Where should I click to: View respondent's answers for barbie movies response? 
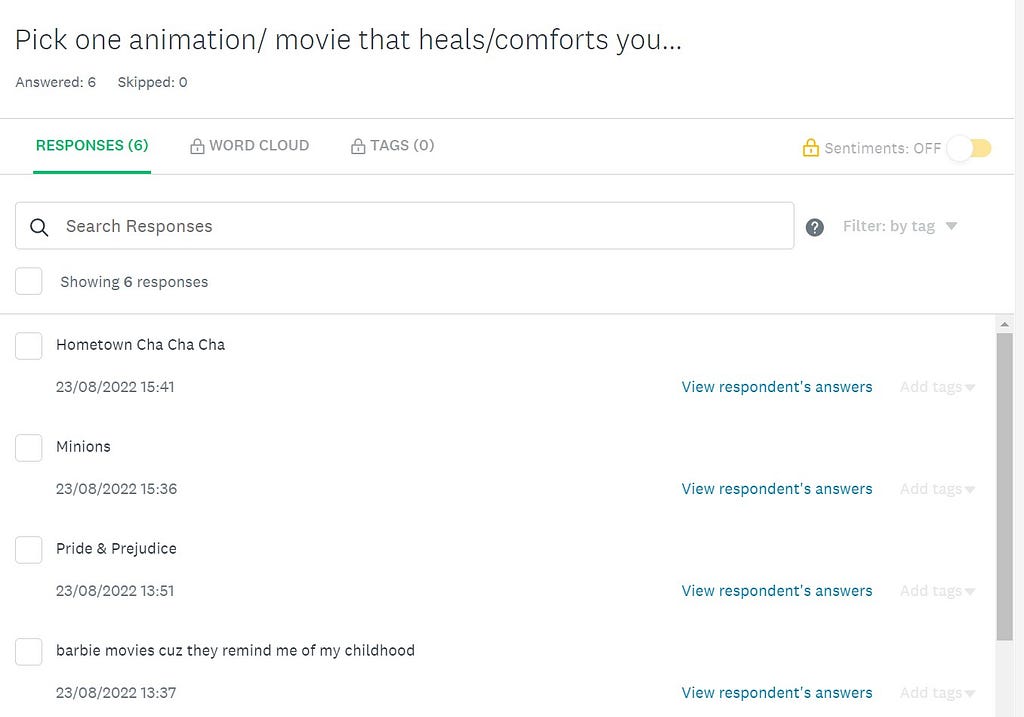(x=776, y=692)
